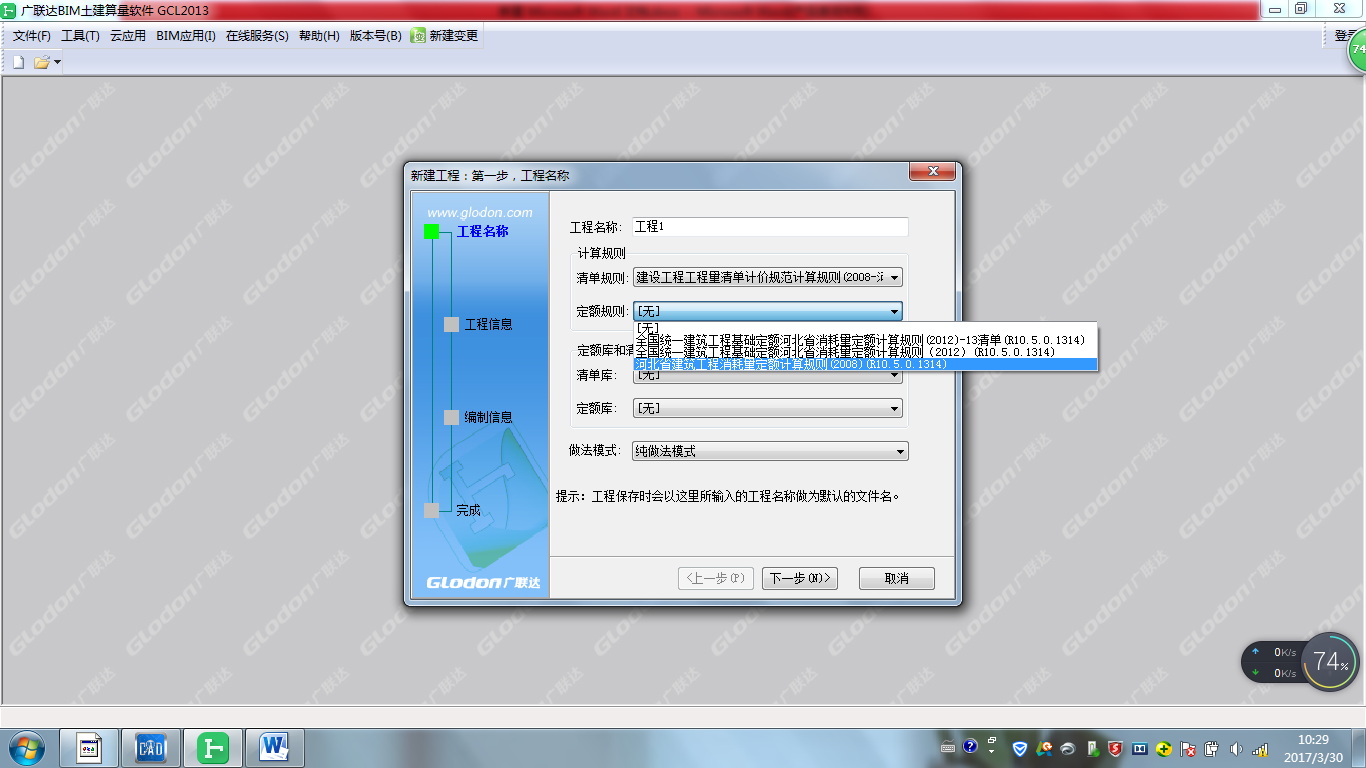Click the gray swirl tray icon
Screen dimensions: 1366x768
click(x=1068, y=748)
